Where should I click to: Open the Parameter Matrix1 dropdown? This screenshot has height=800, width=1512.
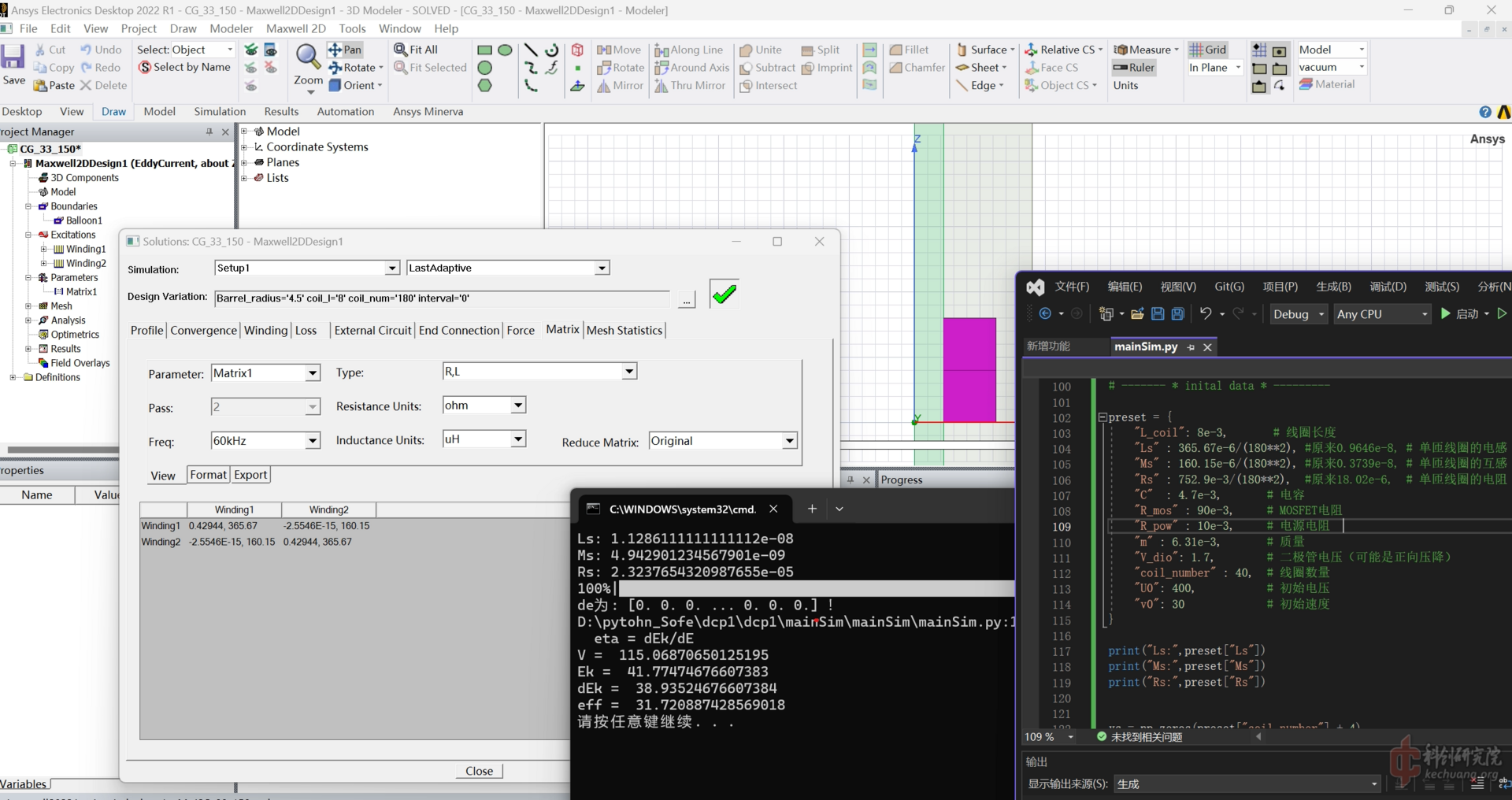click(x=313, y=373)
